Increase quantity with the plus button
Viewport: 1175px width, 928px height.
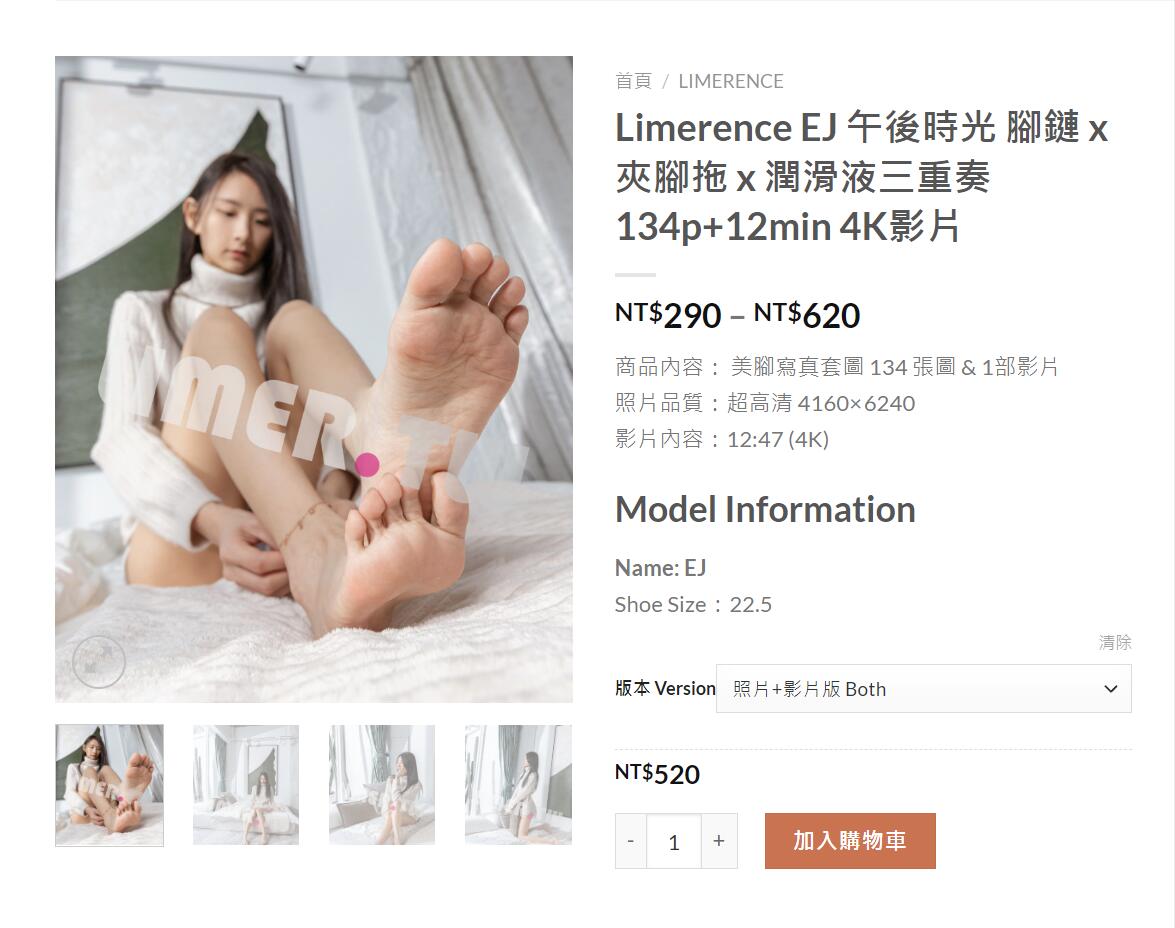tap(719, 841)
